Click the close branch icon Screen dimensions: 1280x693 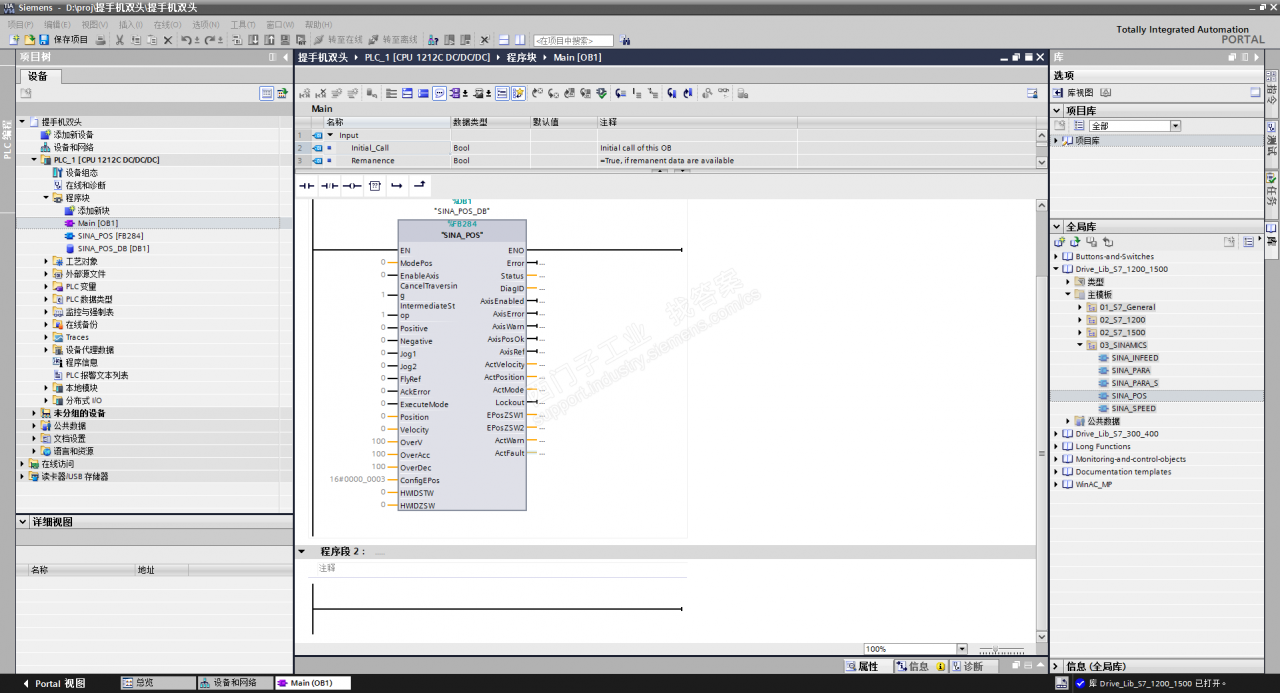pos(420,186)
